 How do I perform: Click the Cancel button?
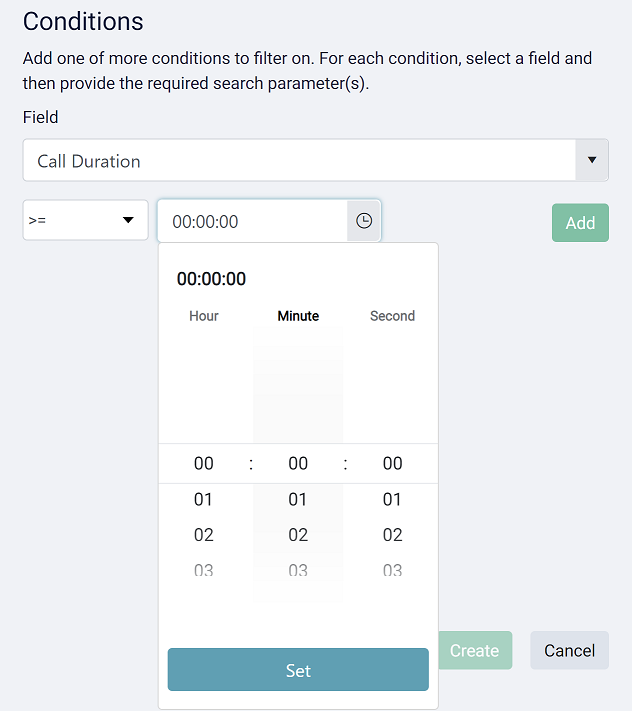click(x=569, y=651)
